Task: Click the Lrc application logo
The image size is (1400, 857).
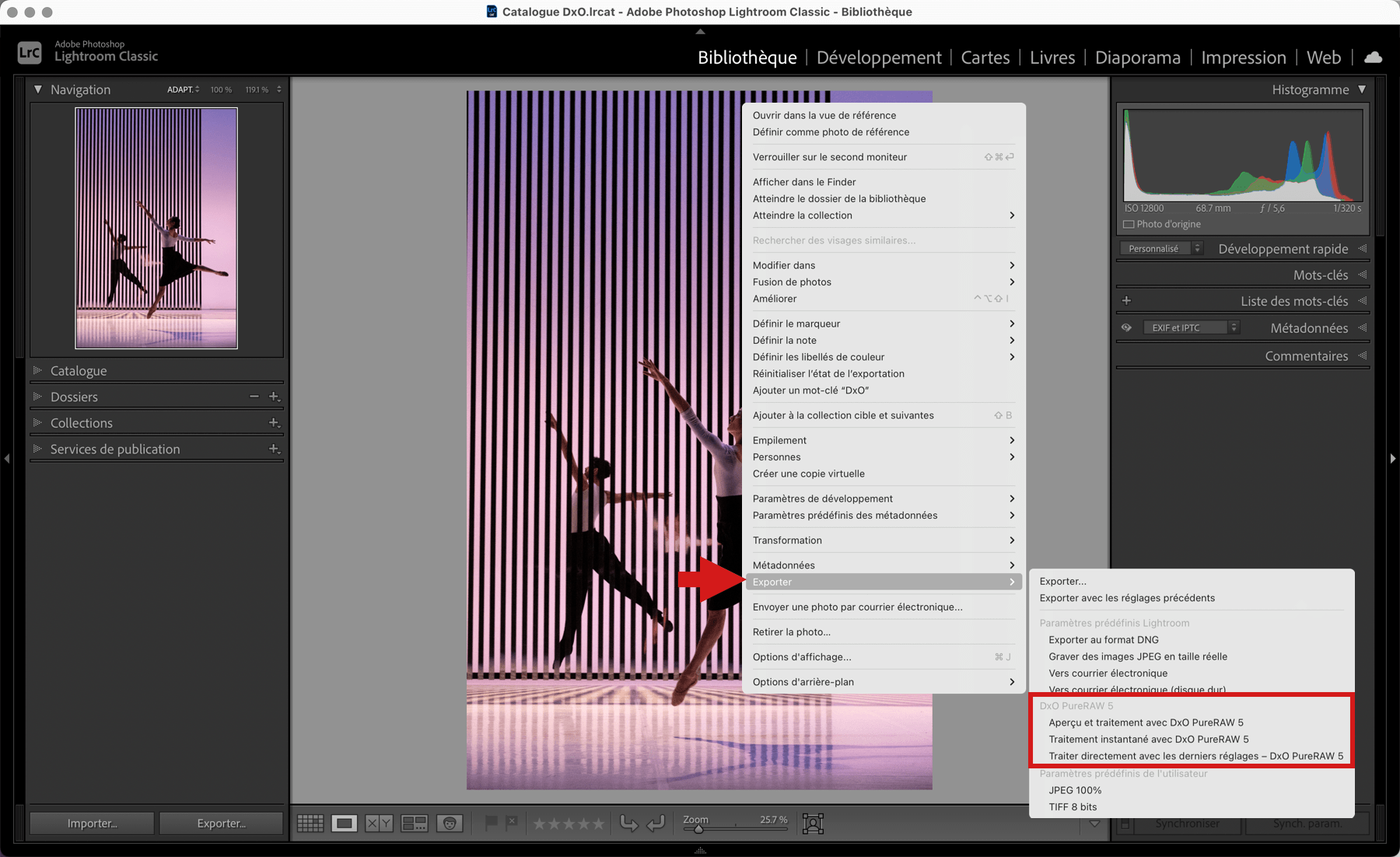Action: coord(30,52)
